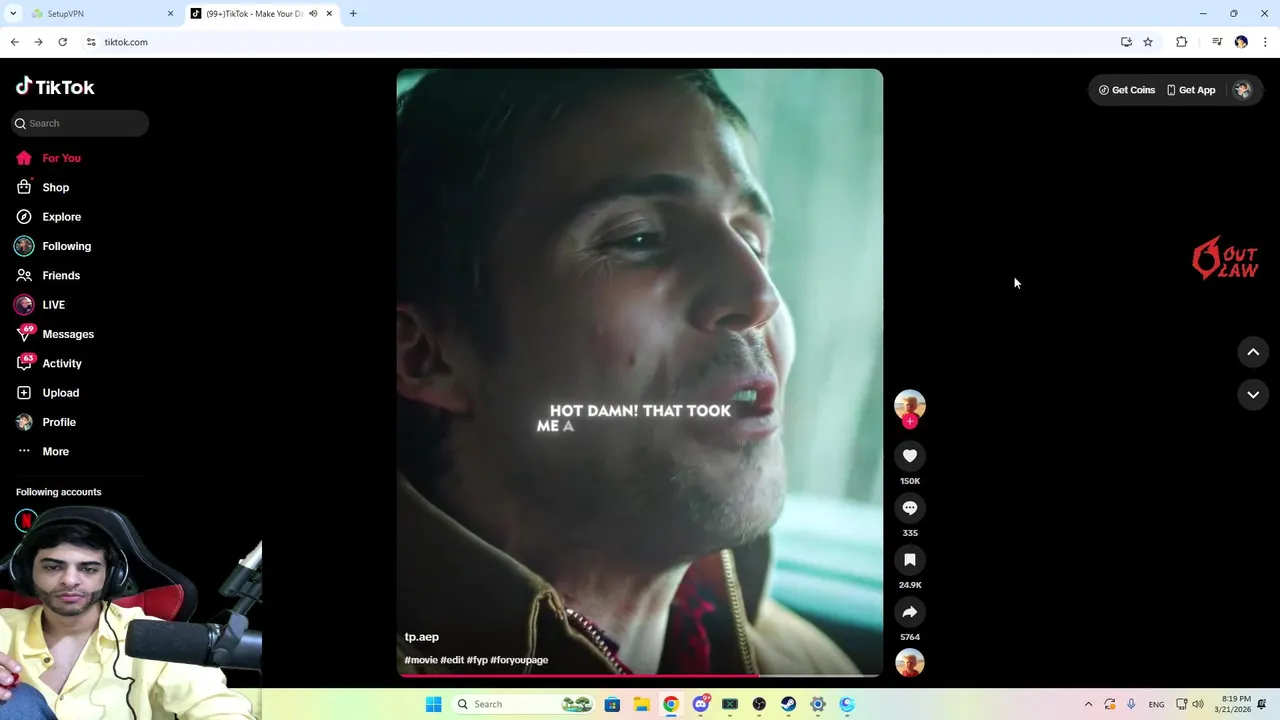This screenshot has width=1280, height=720.
Task: Open the Activity notifications
Action: [49, 363]
